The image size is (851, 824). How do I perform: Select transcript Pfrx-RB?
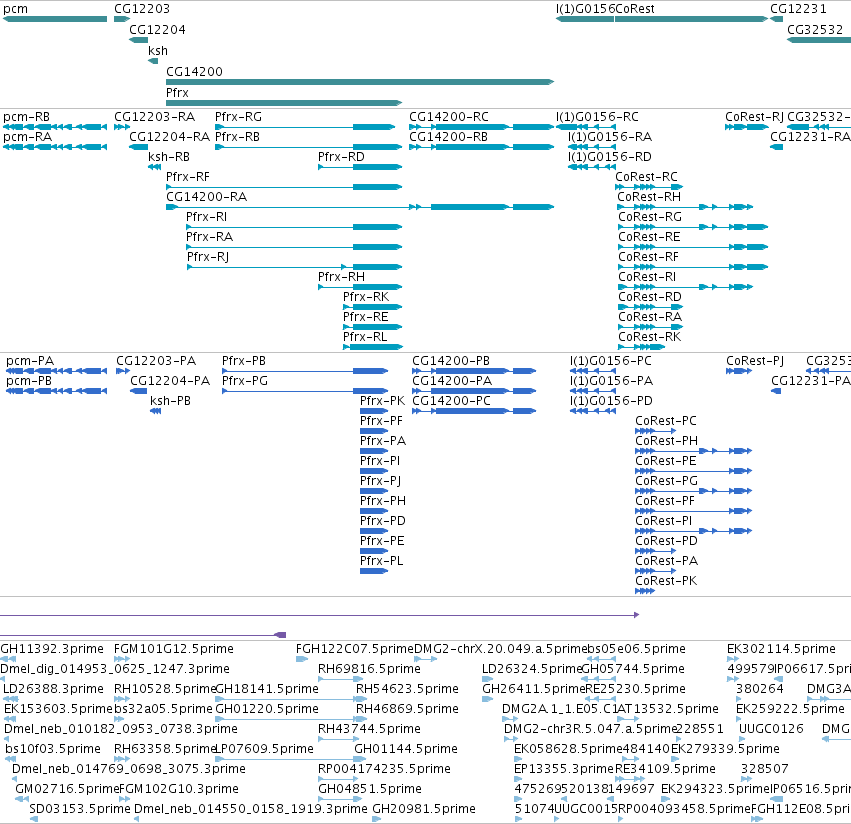coord(308,147)
